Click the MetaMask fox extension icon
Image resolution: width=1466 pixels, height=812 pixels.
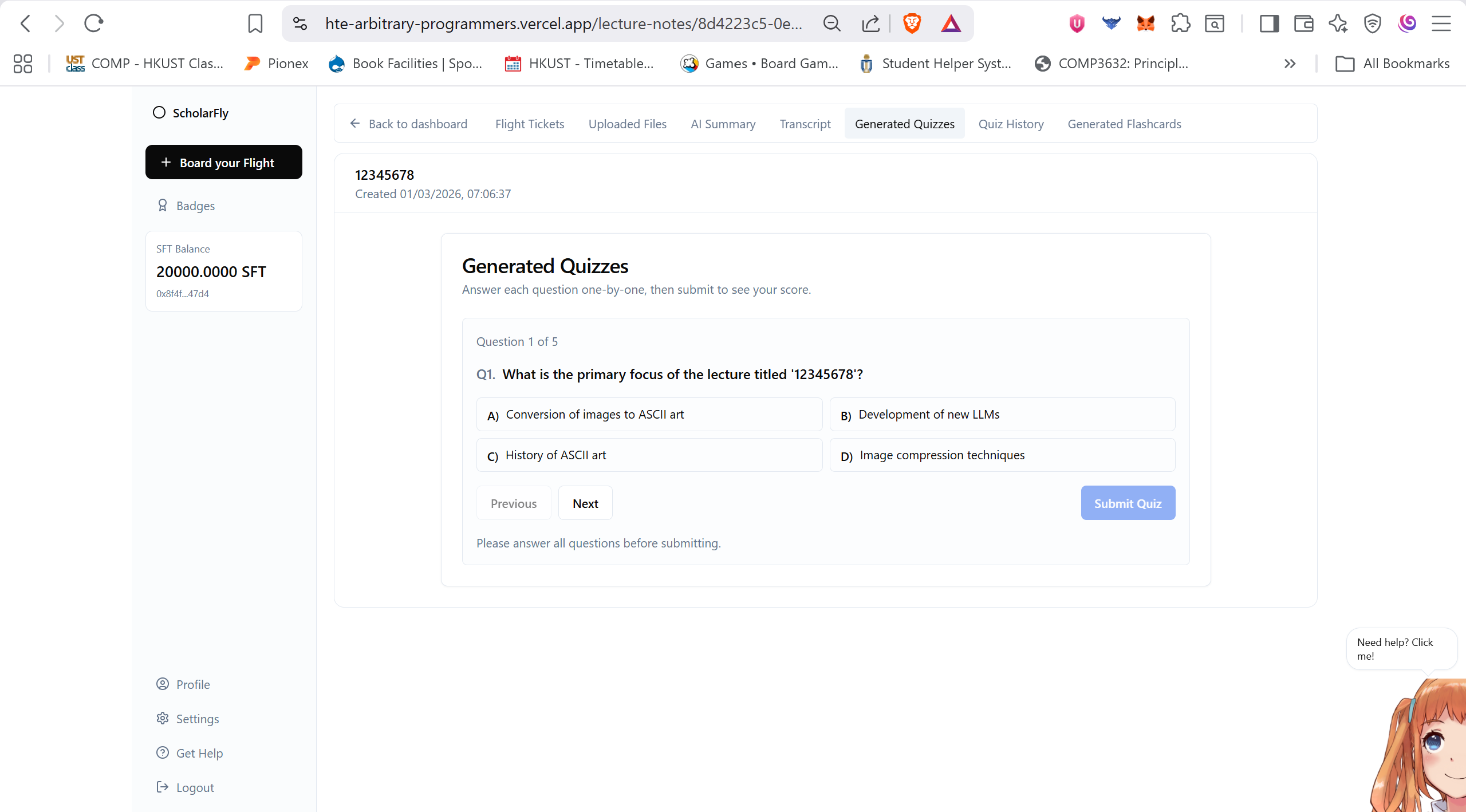pyautogui.click(x=1145, y=23)
